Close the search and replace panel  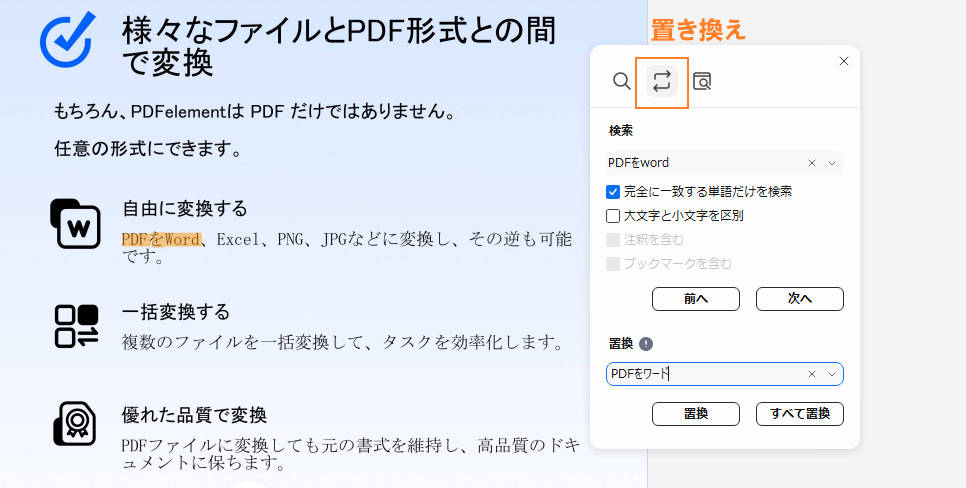pyautogui.click(x=843, y=61)
